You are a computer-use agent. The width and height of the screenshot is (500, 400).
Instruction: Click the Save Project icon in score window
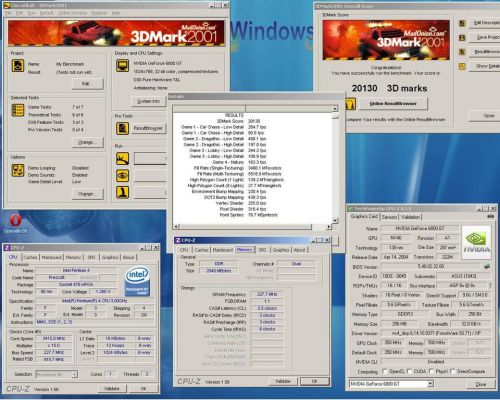click(x=462, y=37)
